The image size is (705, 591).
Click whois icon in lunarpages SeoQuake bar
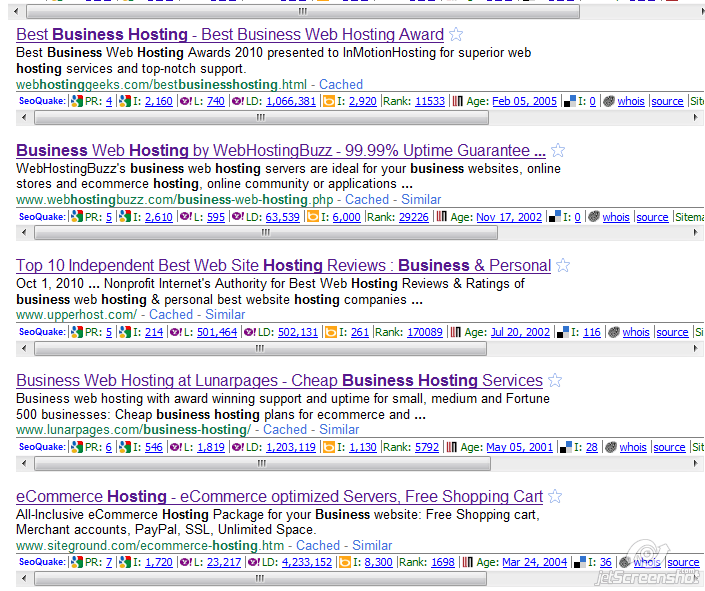[611, 448]
